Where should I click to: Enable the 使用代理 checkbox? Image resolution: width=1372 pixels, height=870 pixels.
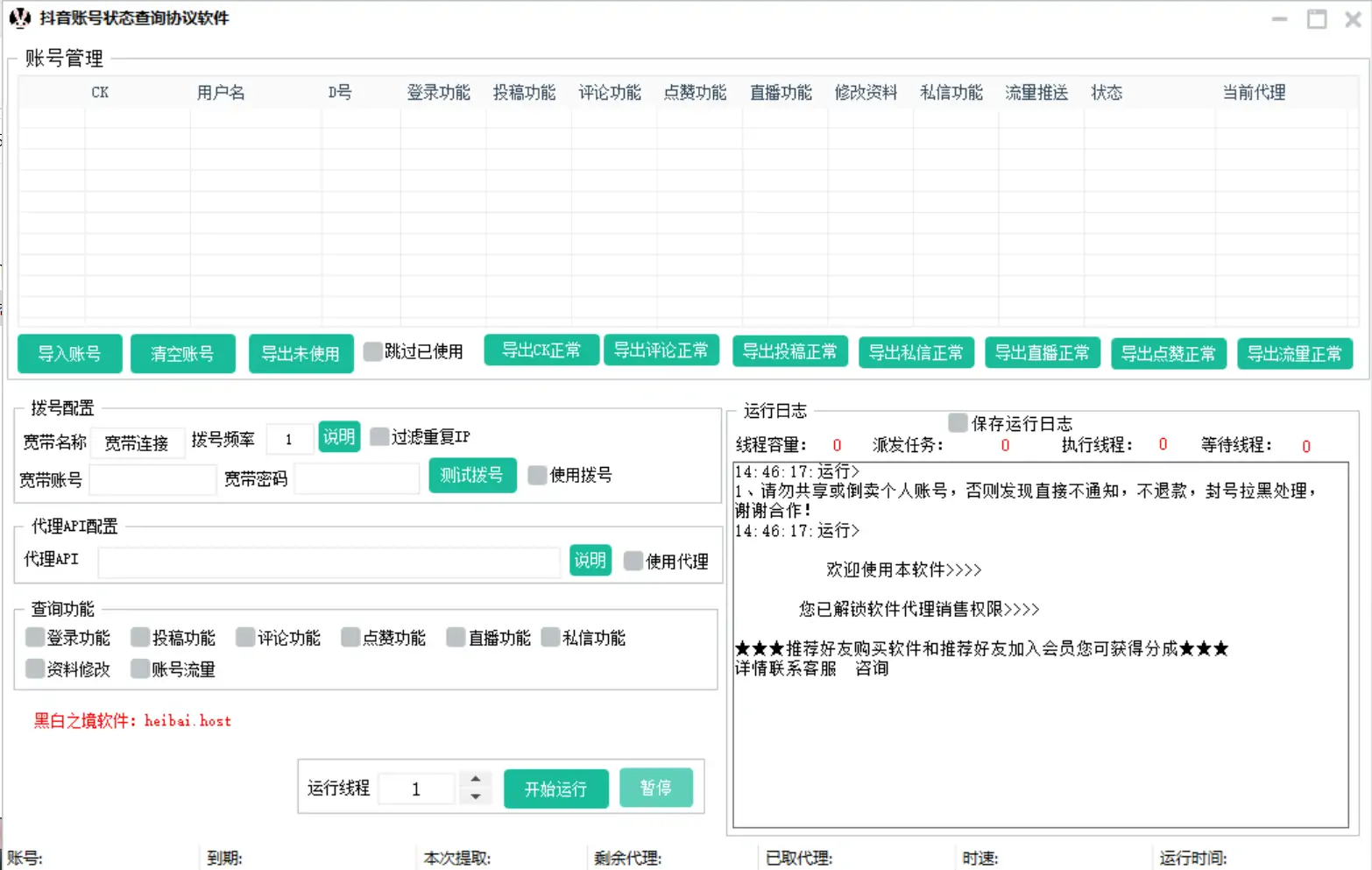[x=633, y=561]
